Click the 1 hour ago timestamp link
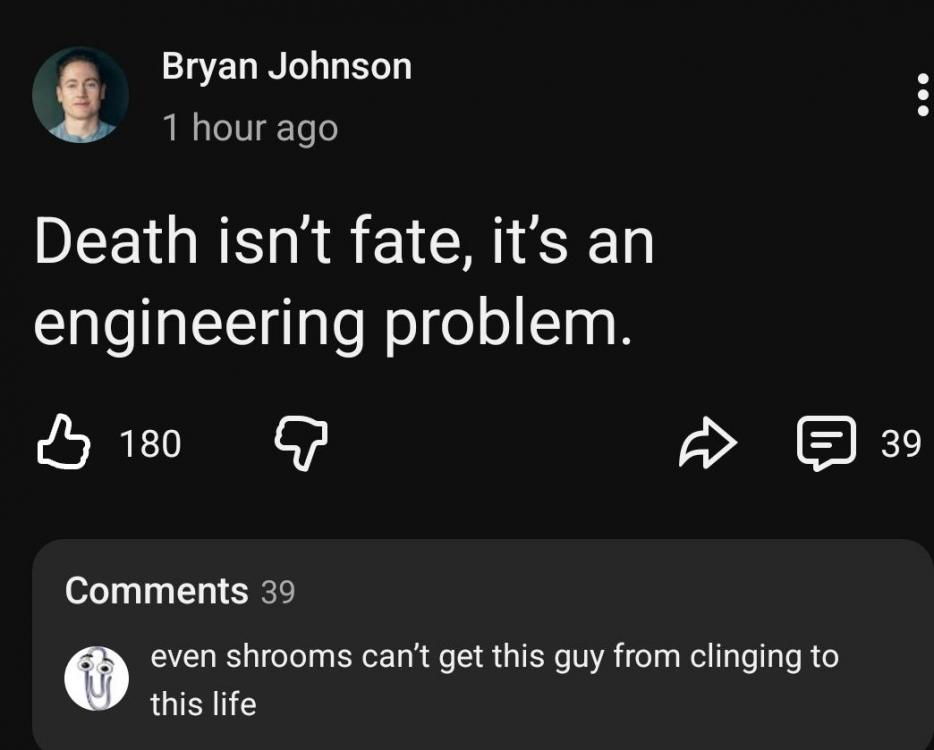Viewport: 934px width, 750px height. [249, 127]
